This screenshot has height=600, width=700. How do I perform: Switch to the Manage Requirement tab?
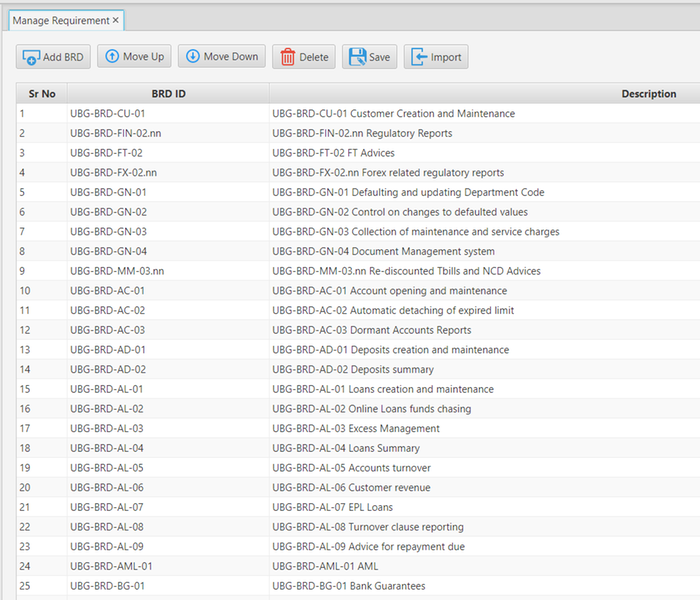pos(60,20)
